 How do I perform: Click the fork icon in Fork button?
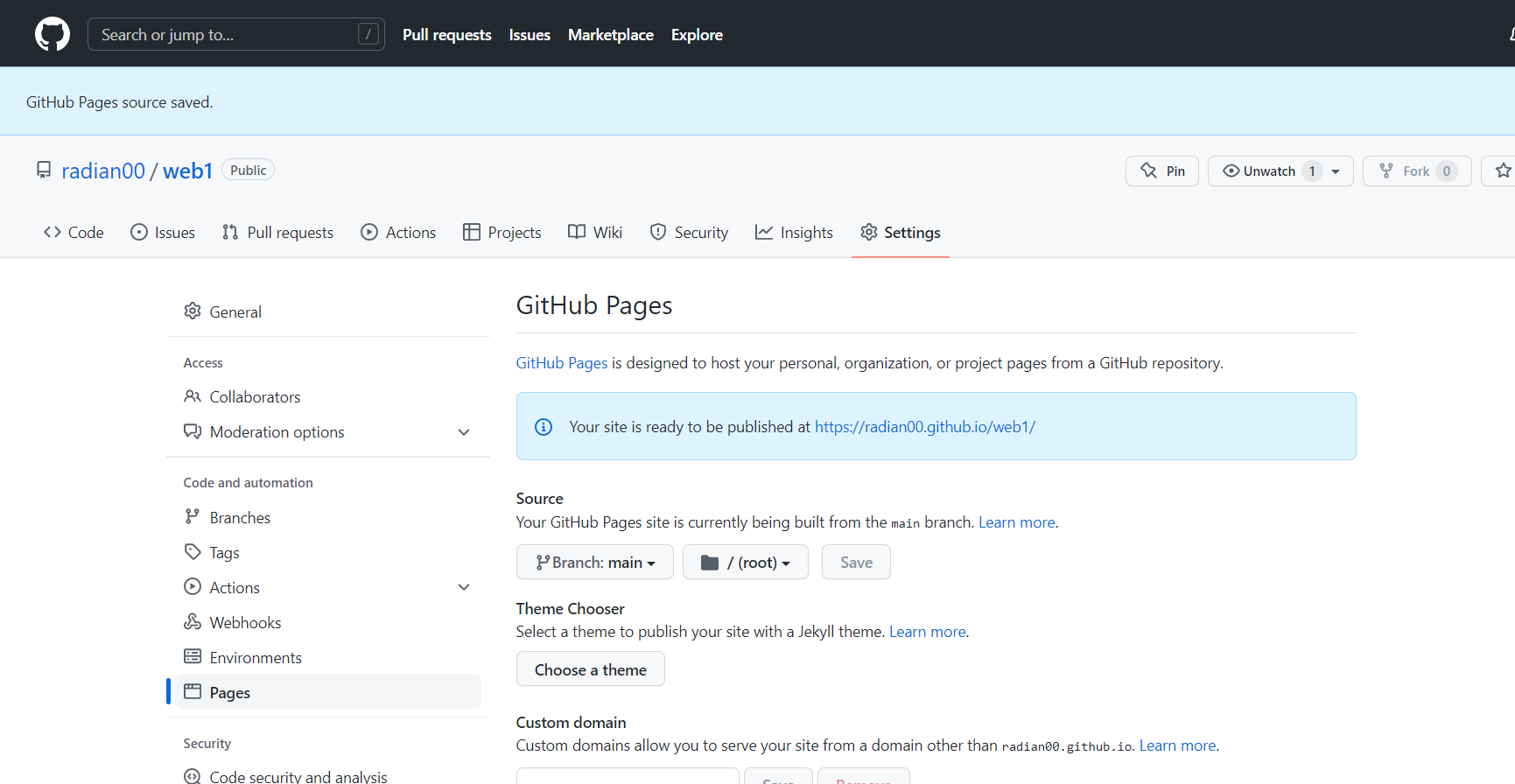pyautogui.click(x=1386, y=171)
